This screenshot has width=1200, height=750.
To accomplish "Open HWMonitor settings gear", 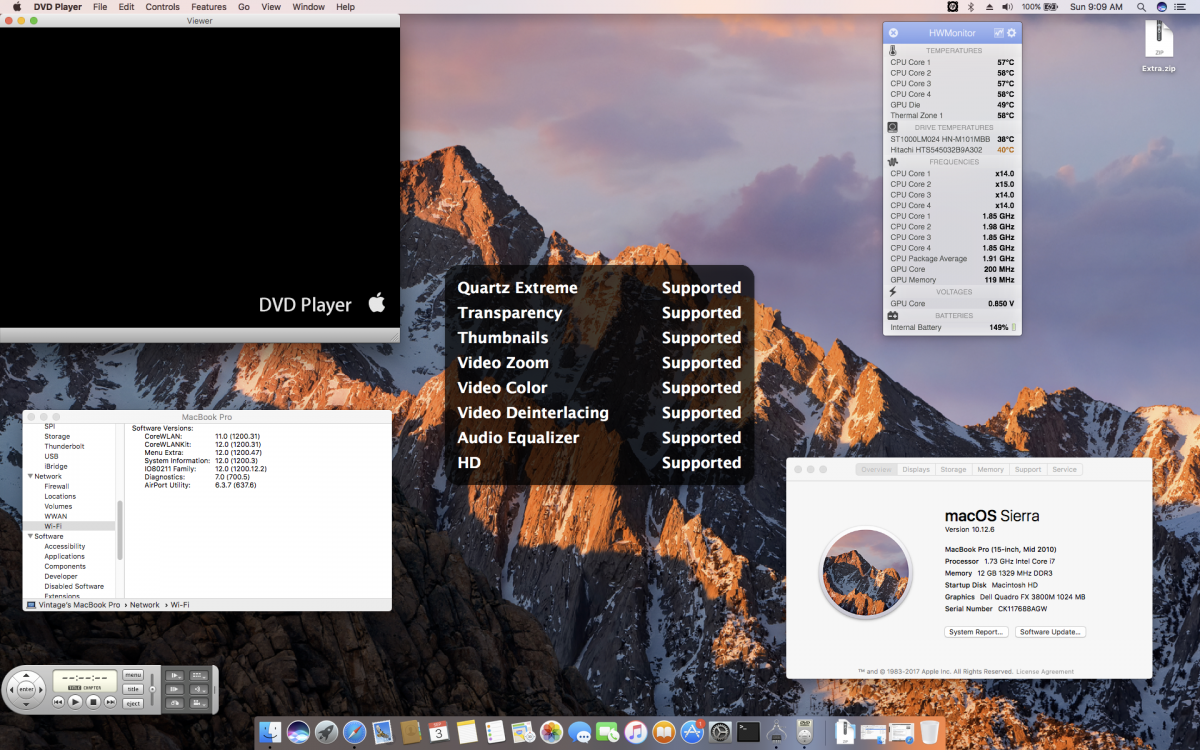I will pos(1011,33).
